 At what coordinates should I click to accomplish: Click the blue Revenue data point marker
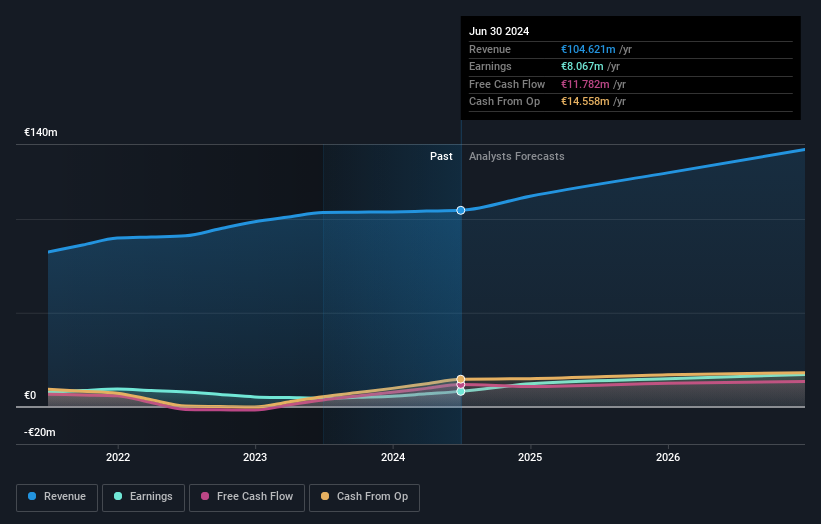(460, 210)
